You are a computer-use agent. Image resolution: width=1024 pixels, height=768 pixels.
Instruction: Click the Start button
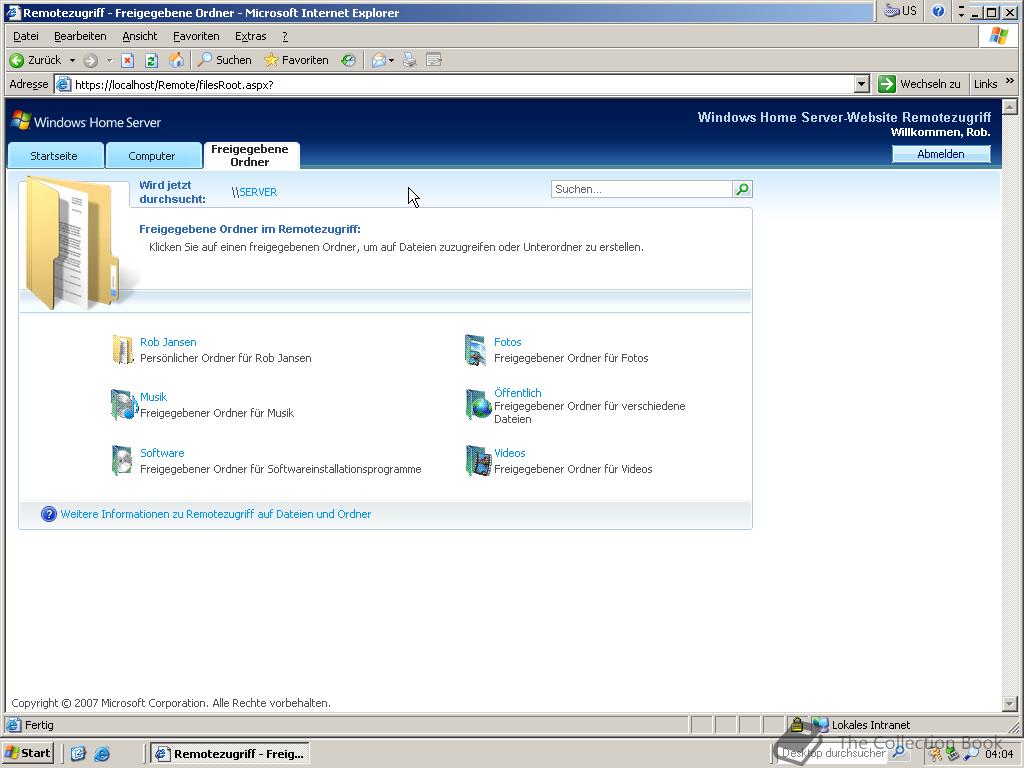(x=27, y=754)
